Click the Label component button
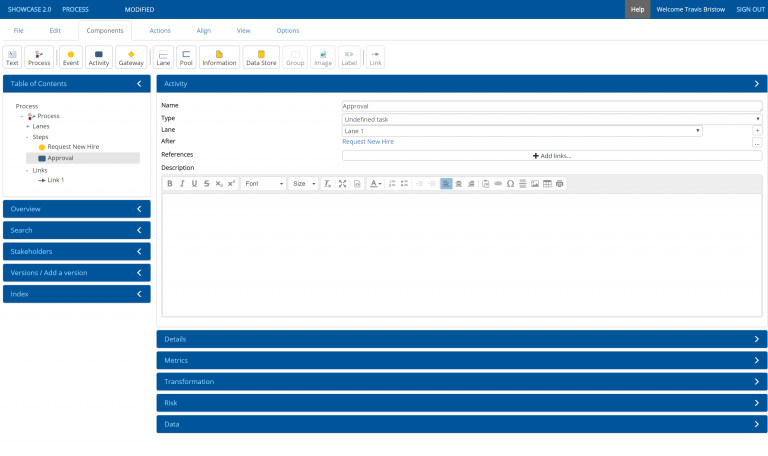This screenshot has height=456, width=768. tap(349, 57)
